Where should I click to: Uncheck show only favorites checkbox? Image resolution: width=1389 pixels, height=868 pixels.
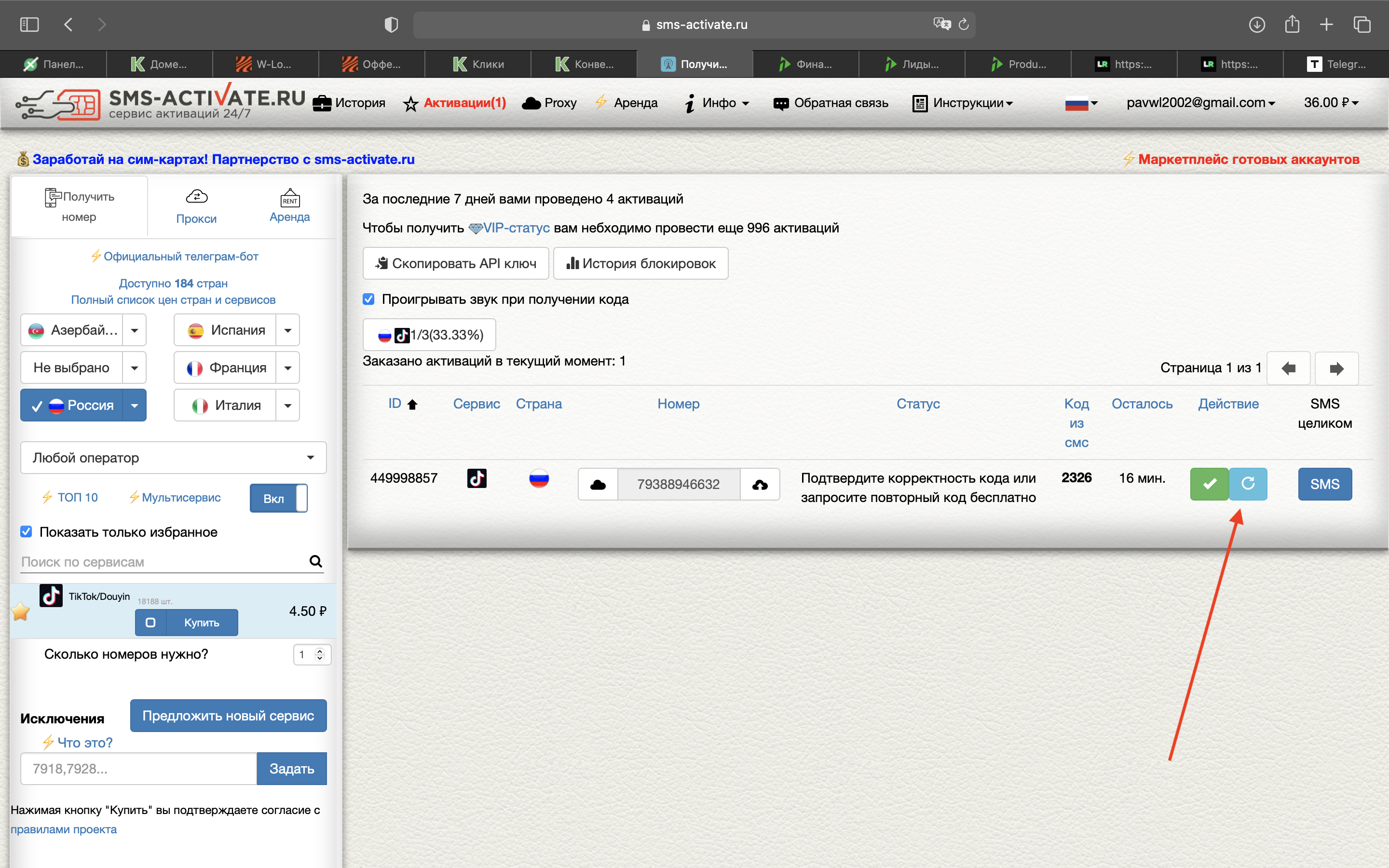pos(27,531)
